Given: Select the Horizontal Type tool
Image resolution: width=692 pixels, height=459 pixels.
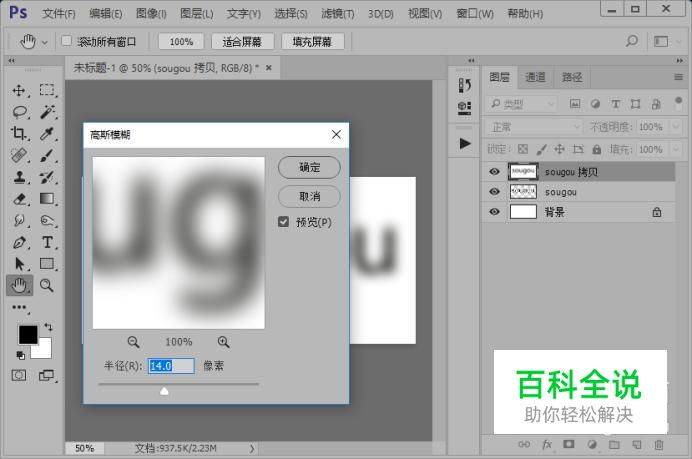Looking at the screenshot, I should click(47, 242).
